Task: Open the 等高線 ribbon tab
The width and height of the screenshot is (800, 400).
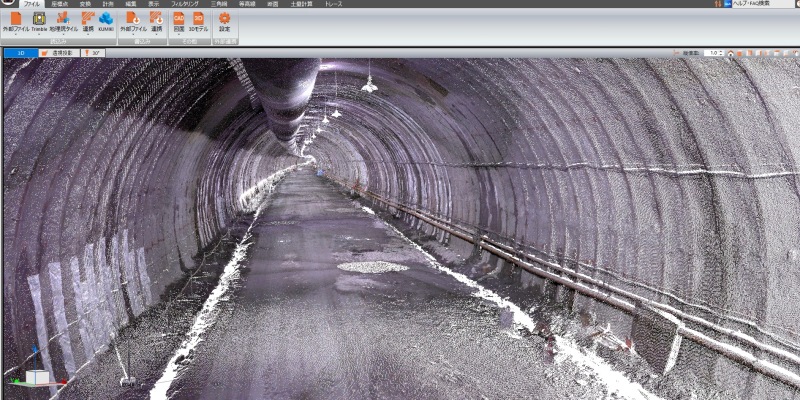Action: click(x=247, y=4)
